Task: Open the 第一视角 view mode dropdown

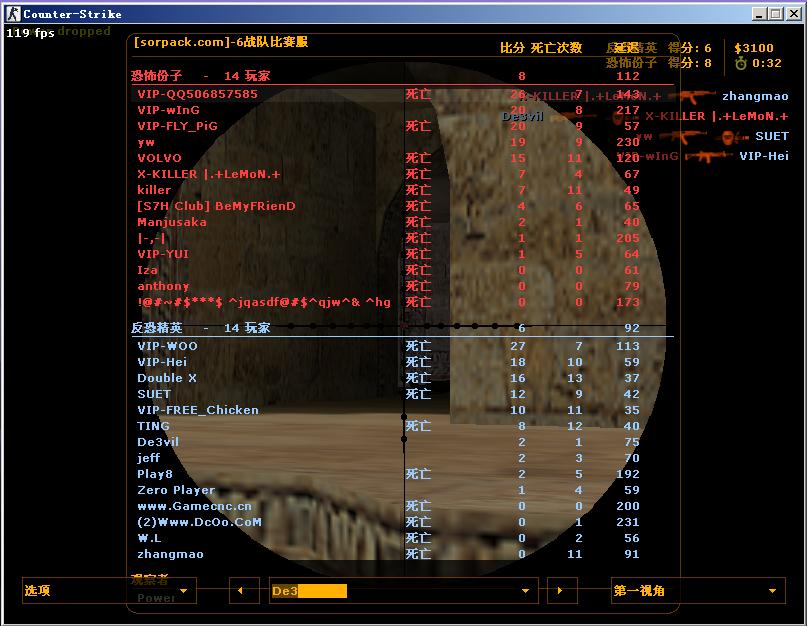Action: coord(697,591)
